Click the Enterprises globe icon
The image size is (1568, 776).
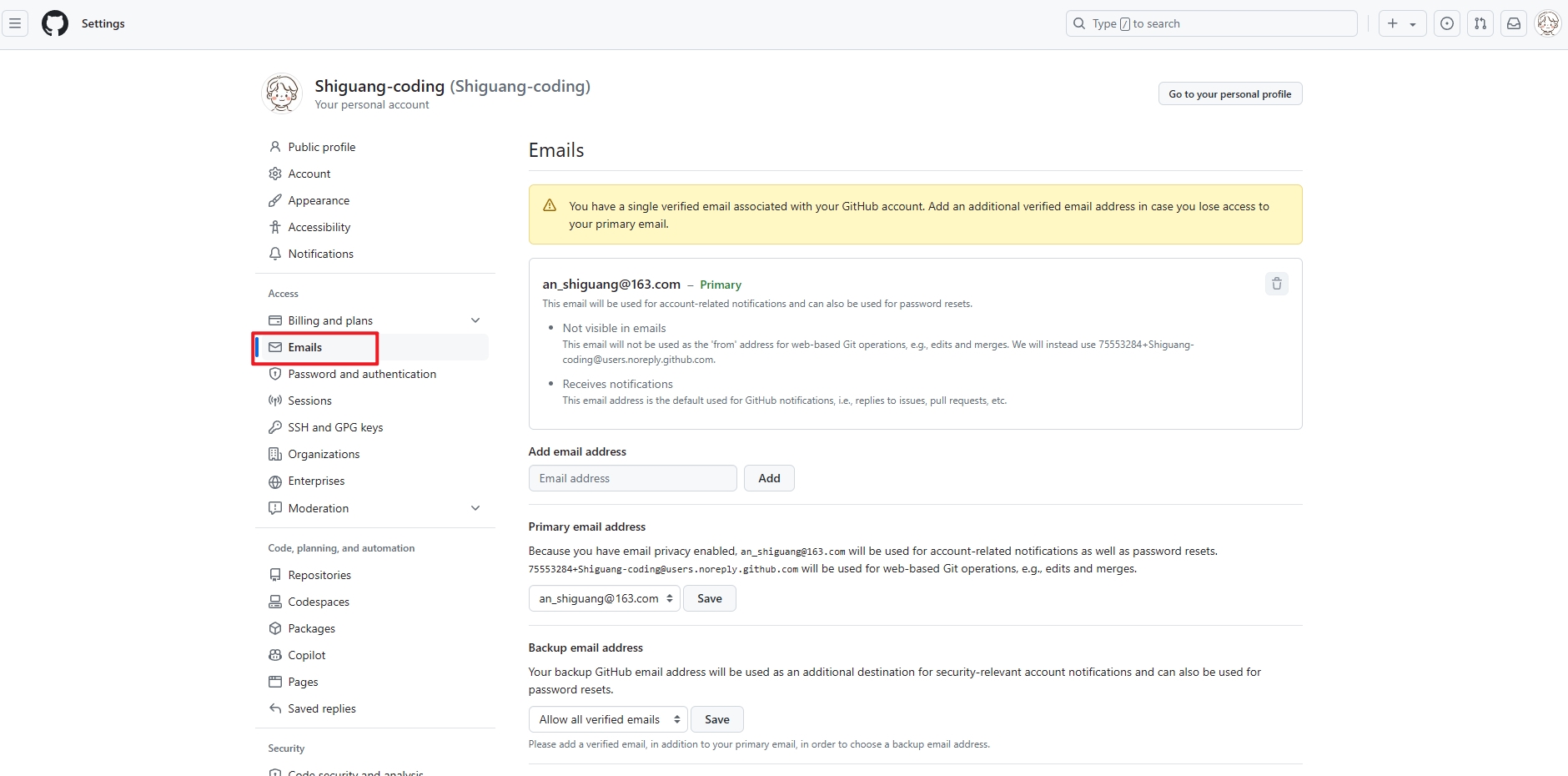click(x=275, y=481)
